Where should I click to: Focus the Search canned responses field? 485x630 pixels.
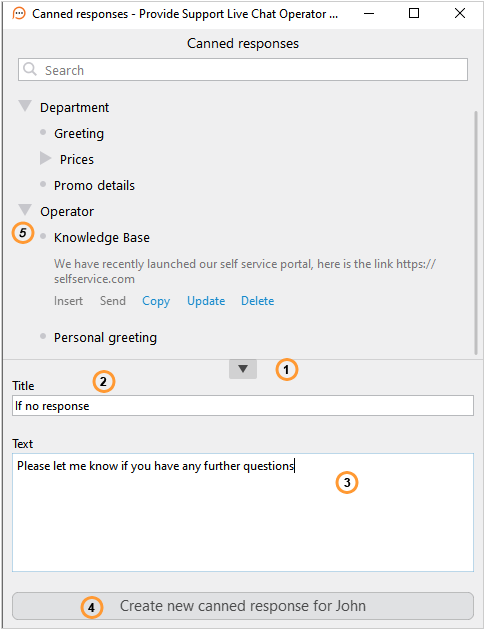243,70
